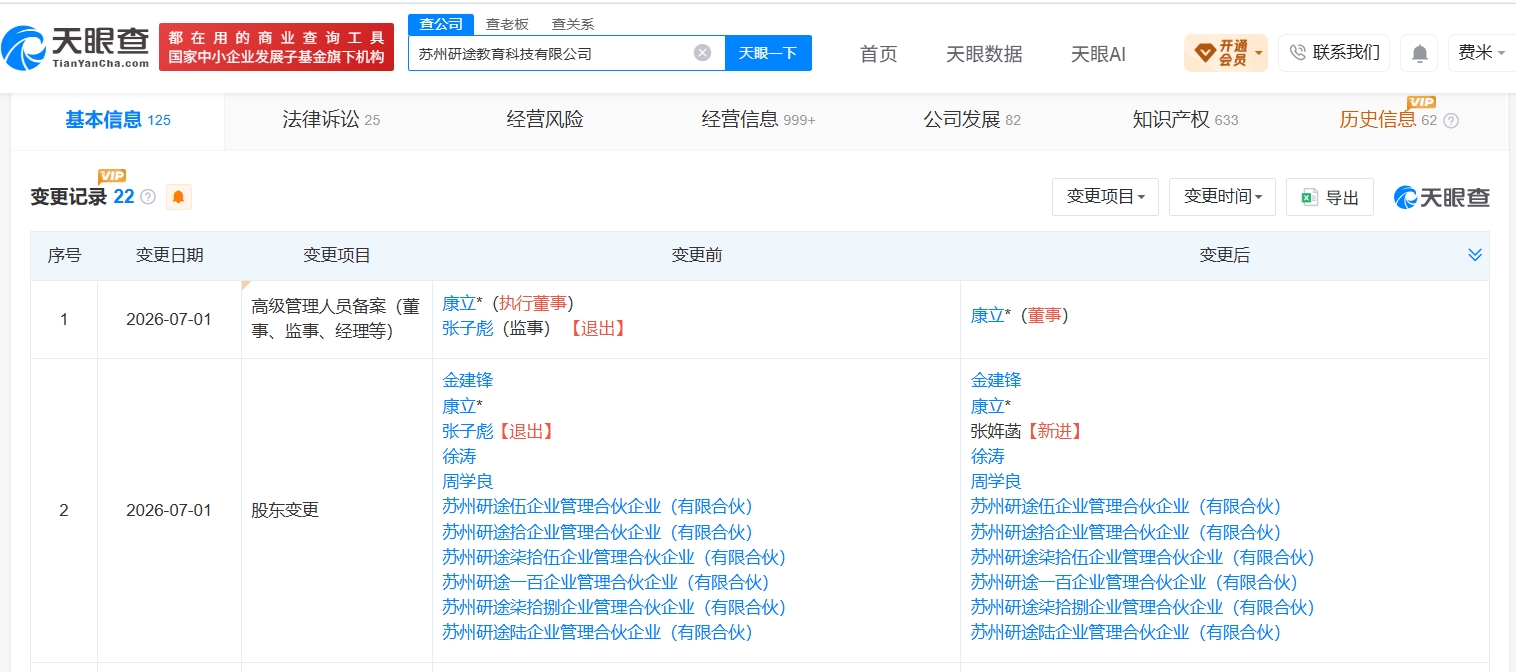This screenshot has width=1516, height=672.
Task: Open 张子彪【退出】shareholder link in row 2
Action: pos(468,431)
